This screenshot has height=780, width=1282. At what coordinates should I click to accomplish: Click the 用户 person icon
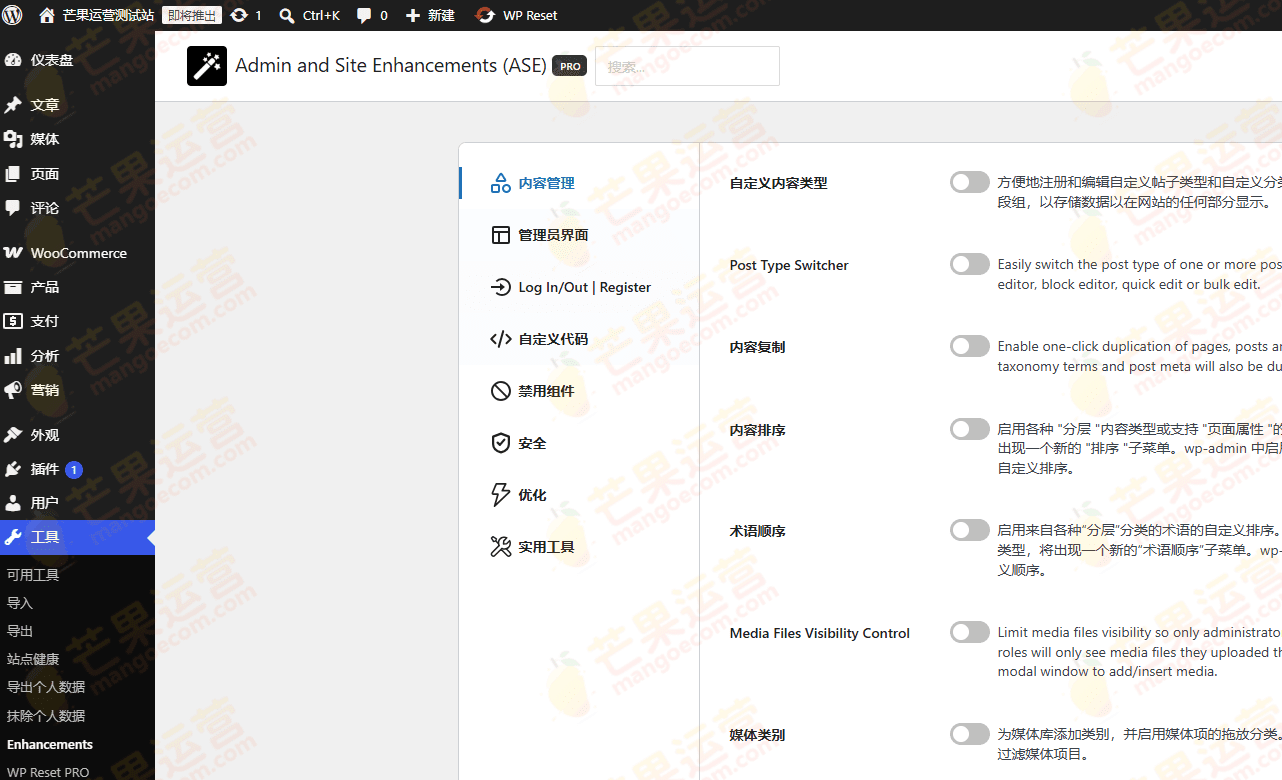click(13, 503)
